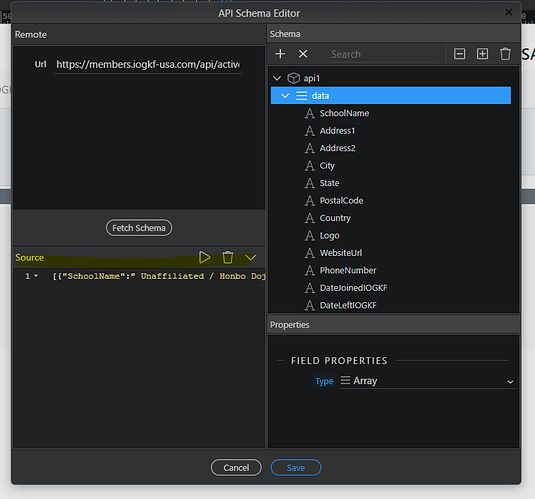Click the Cancel button

[x=236, y=468]
